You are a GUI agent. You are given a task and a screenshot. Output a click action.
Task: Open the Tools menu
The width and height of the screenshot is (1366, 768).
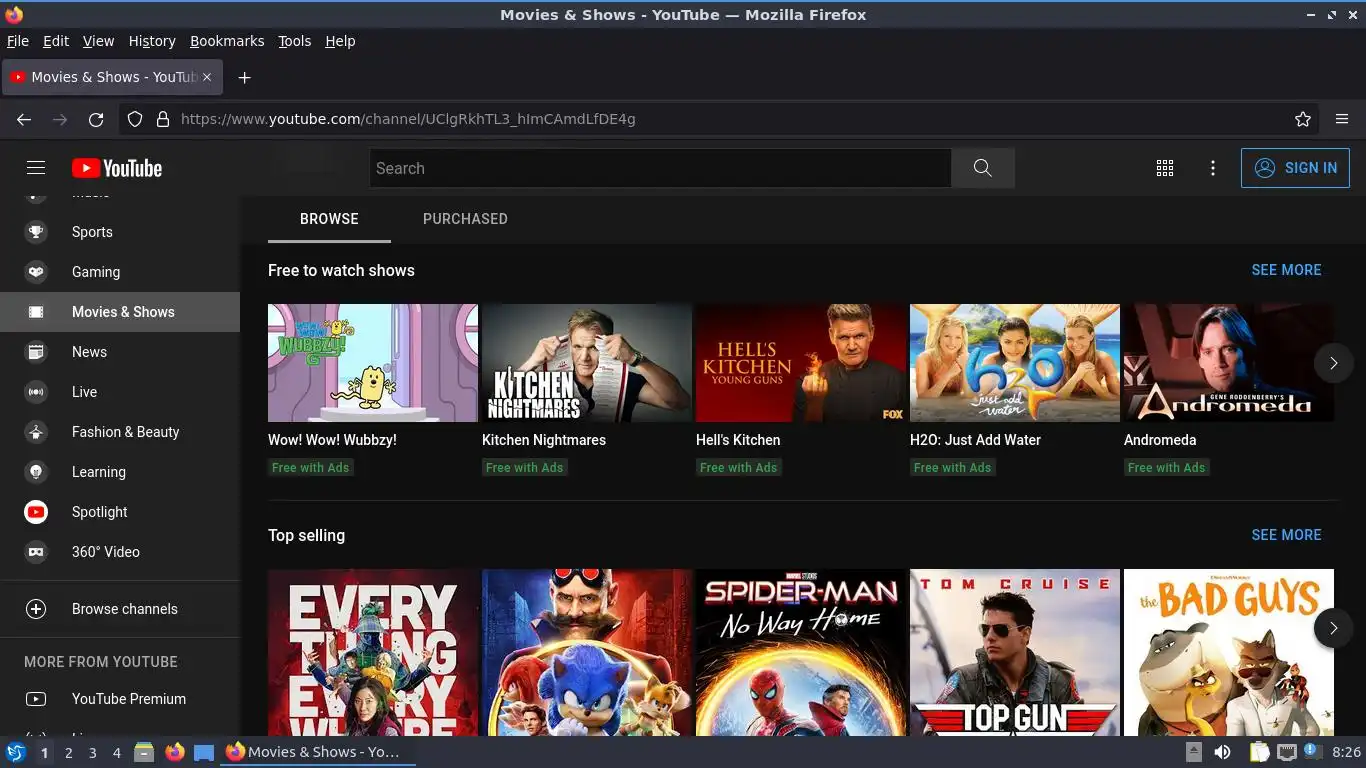[295, 41]
